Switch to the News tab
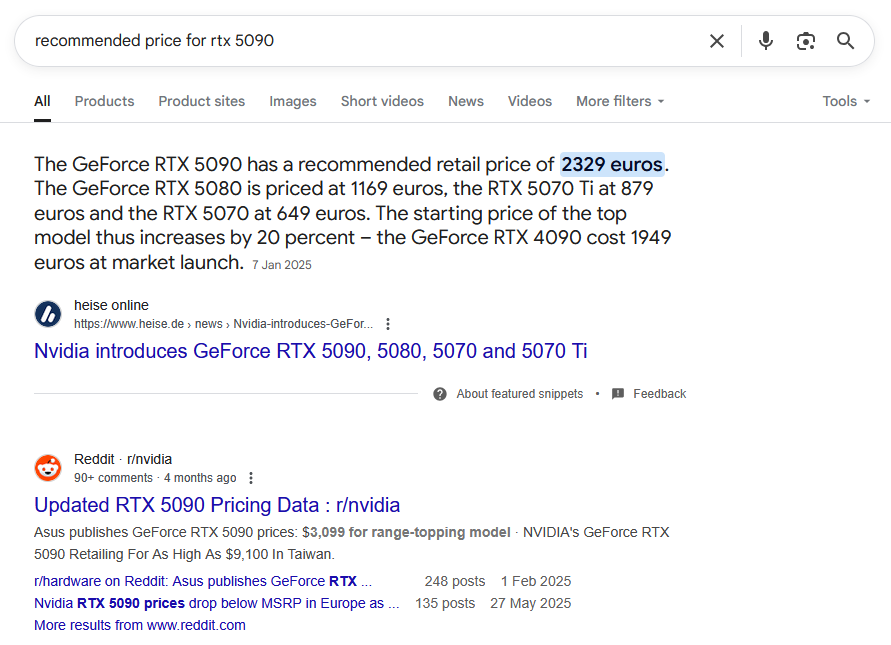Image resolution: width=891 pixels, height=645 pixels. [x=465, y=101]
